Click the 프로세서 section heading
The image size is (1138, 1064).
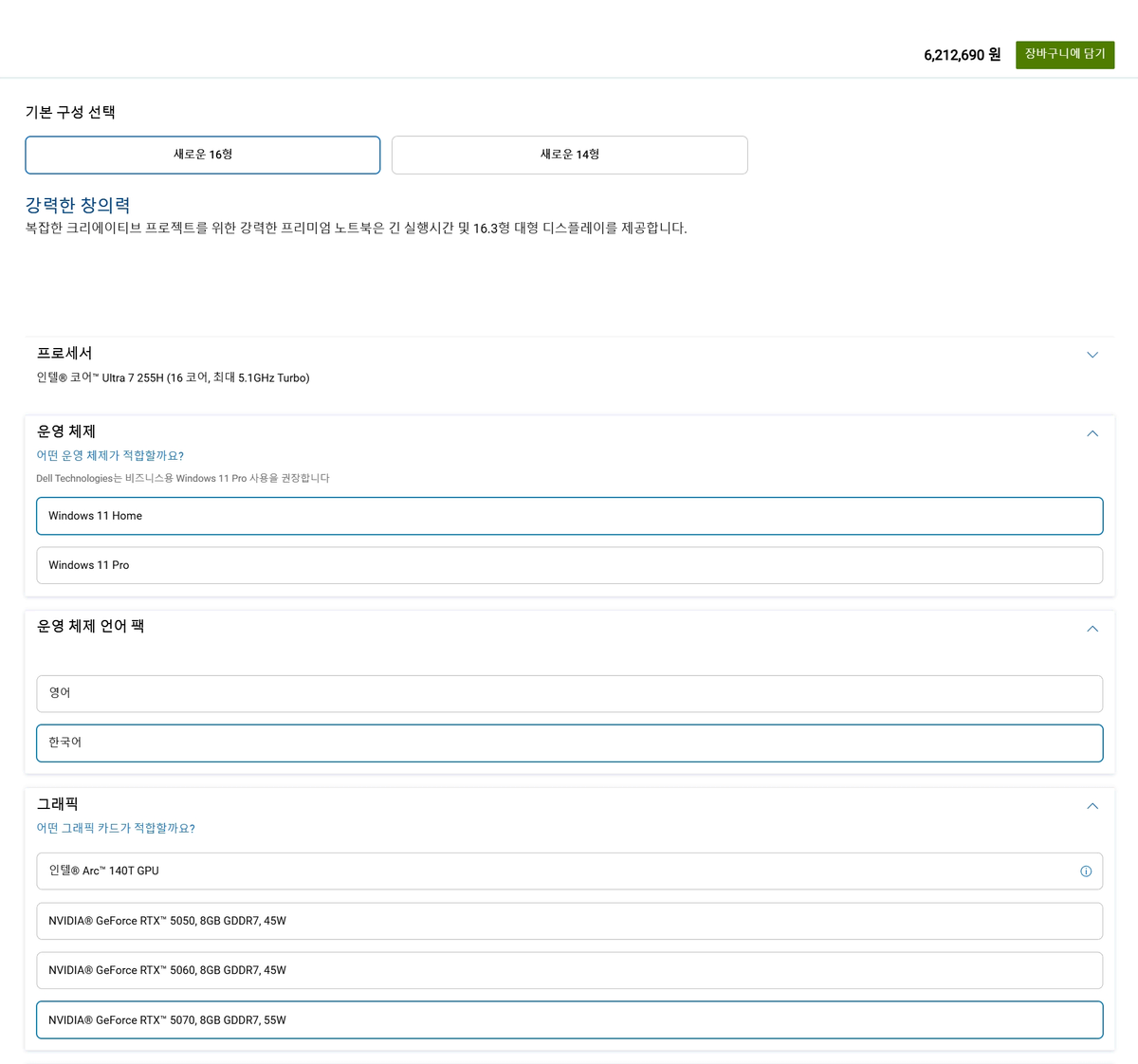pyautogui.click(x=64, y=353)
